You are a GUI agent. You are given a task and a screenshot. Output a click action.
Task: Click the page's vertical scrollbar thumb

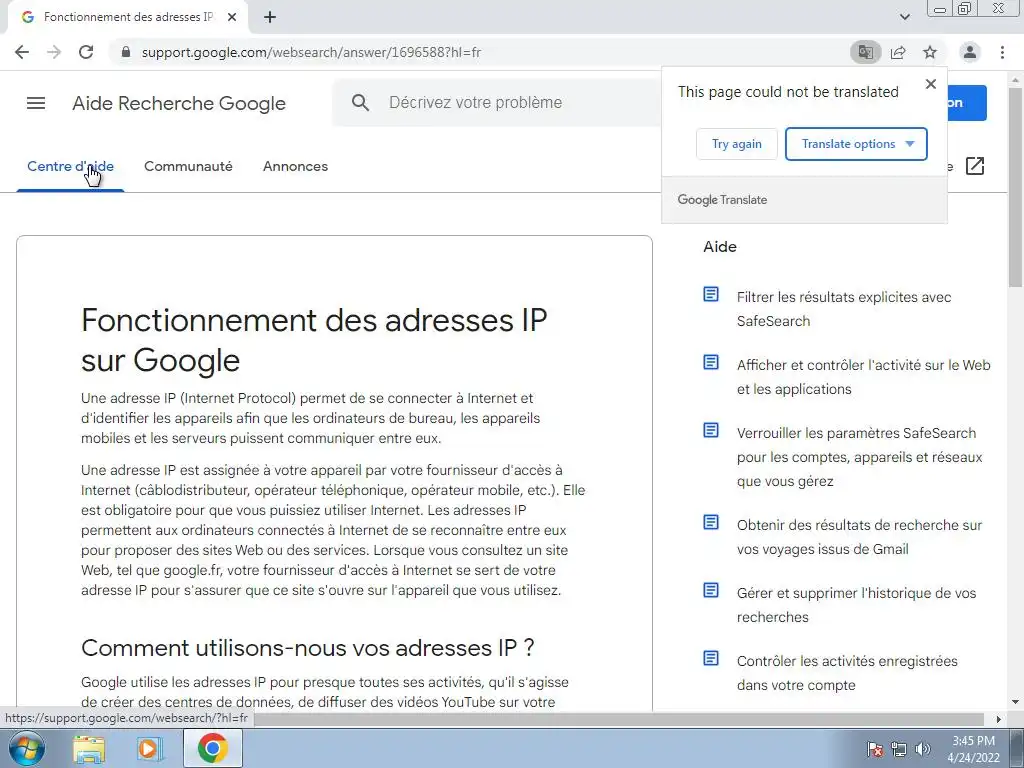[1016, 186]
